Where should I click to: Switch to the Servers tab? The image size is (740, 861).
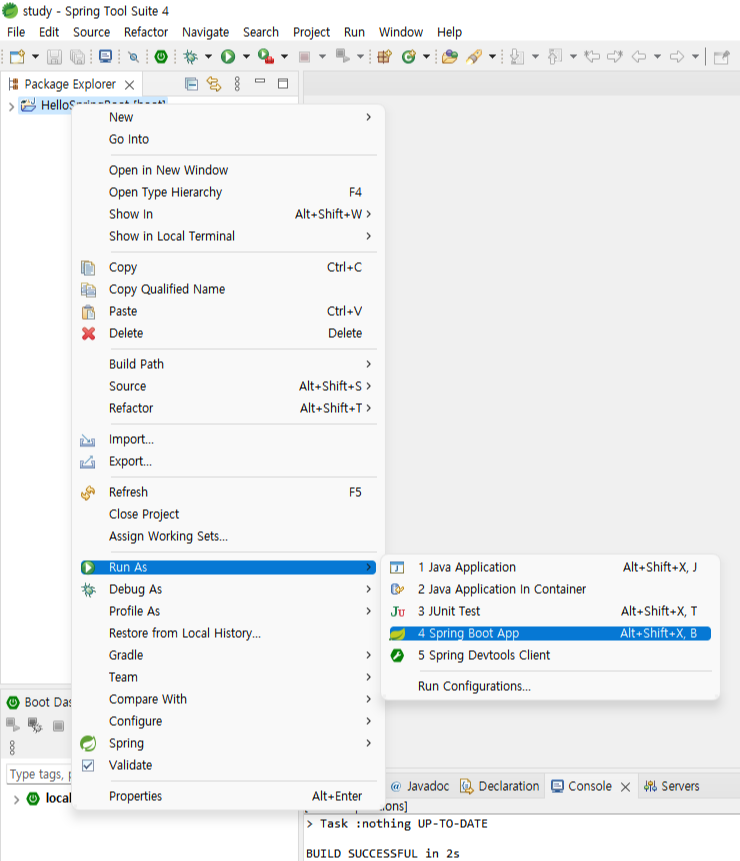672,786
